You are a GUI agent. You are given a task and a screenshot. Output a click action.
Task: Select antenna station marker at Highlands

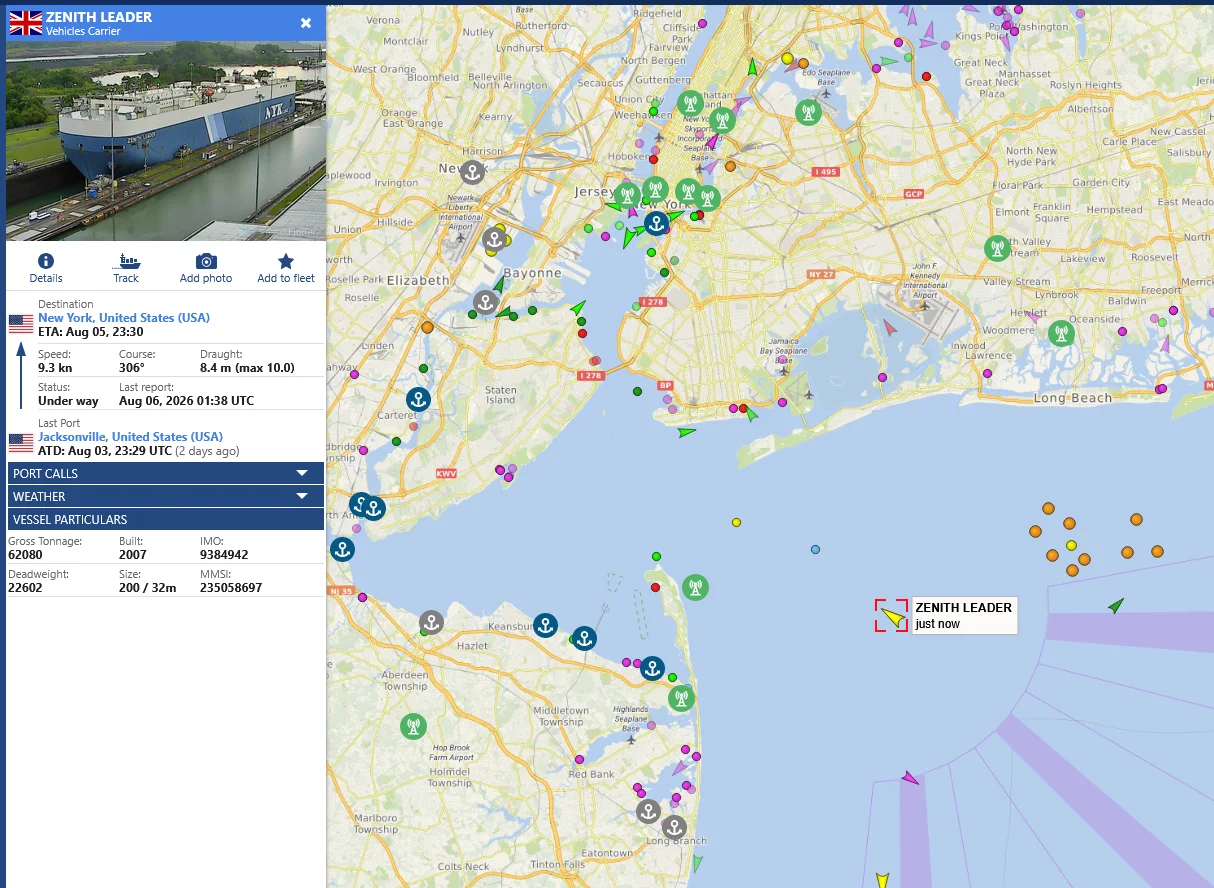[681, 698]
